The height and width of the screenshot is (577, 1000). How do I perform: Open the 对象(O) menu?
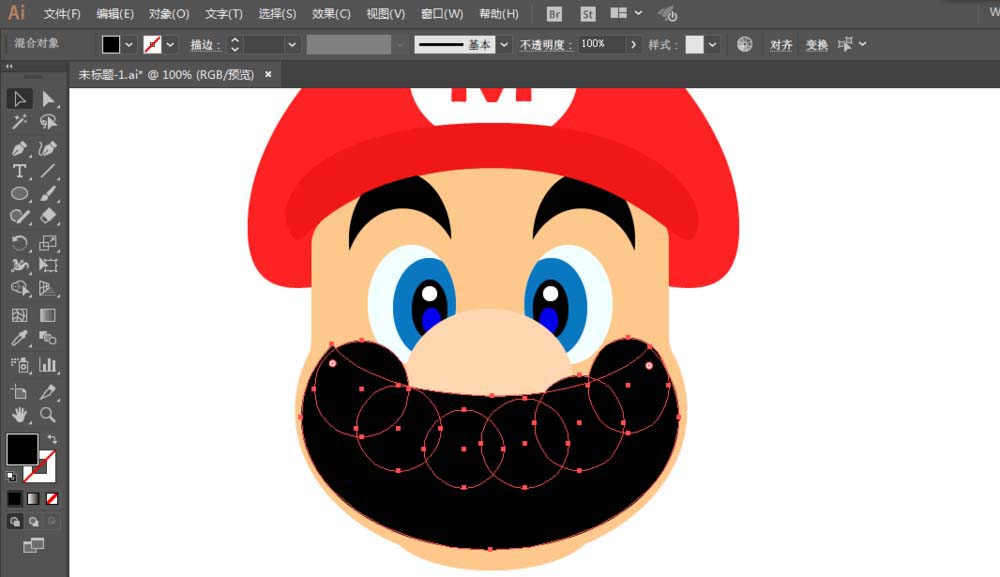click(168, 13)
